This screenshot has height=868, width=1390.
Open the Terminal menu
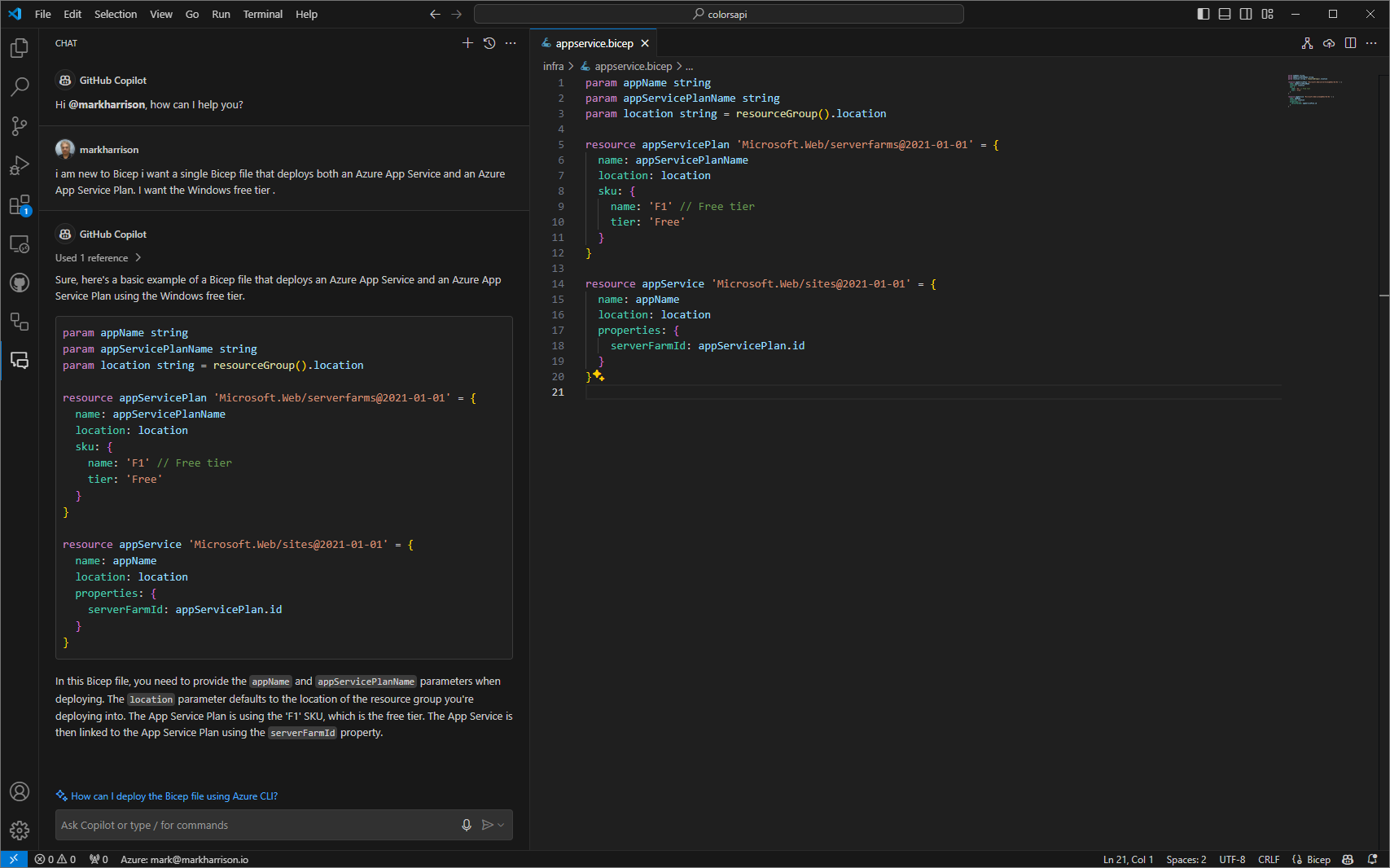pos(262,14)
